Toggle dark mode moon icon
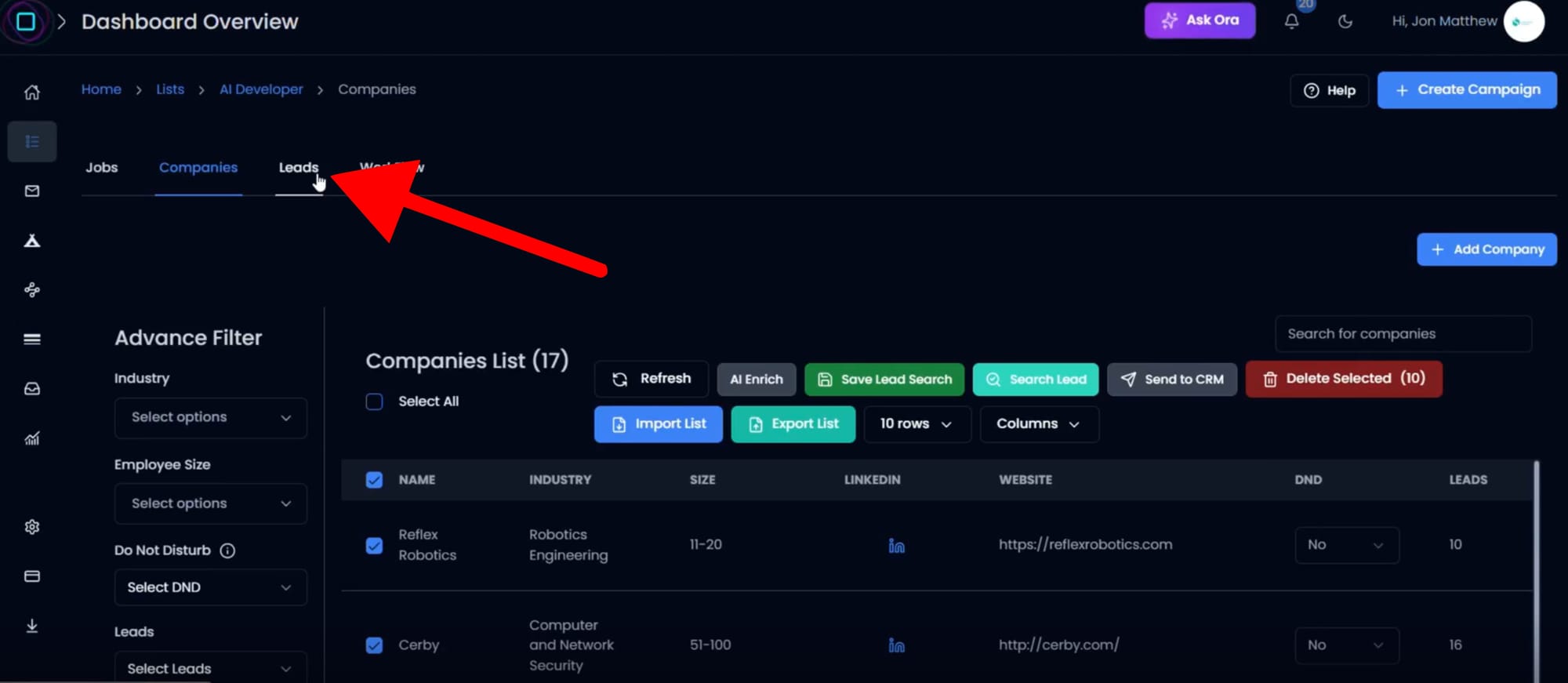This screenshot has width=1568, height=683. (x=1345, y=22)
